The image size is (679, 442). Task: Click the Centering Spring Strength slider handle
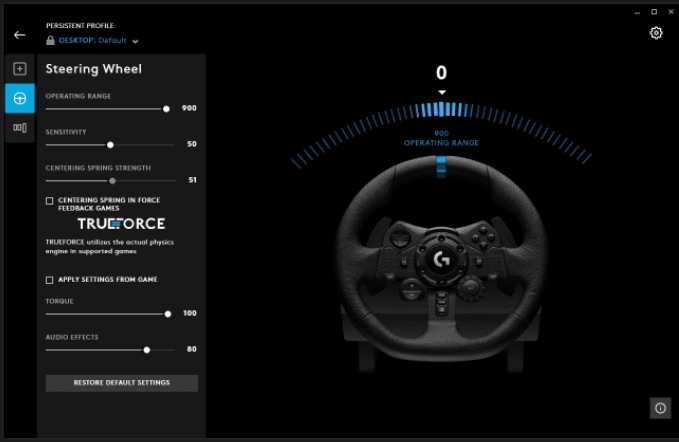[113, 181]
